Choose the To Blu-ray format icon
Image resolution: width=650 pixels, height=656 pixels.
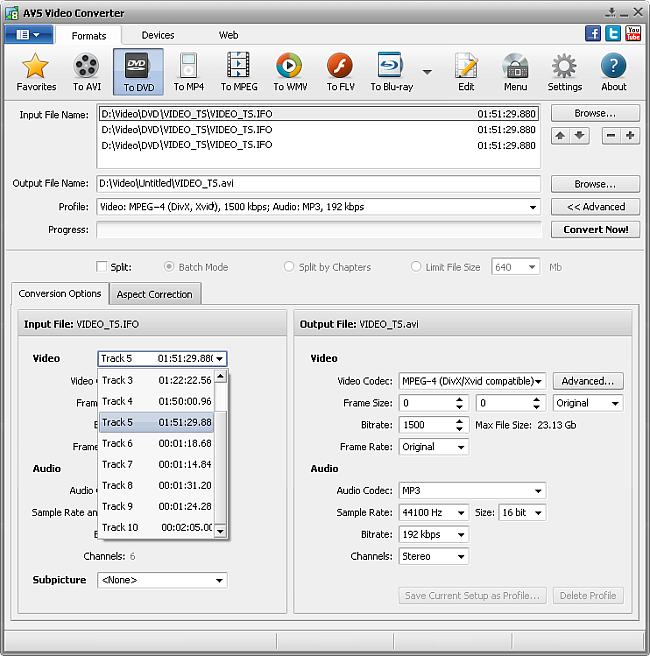[x=392, y=72]
